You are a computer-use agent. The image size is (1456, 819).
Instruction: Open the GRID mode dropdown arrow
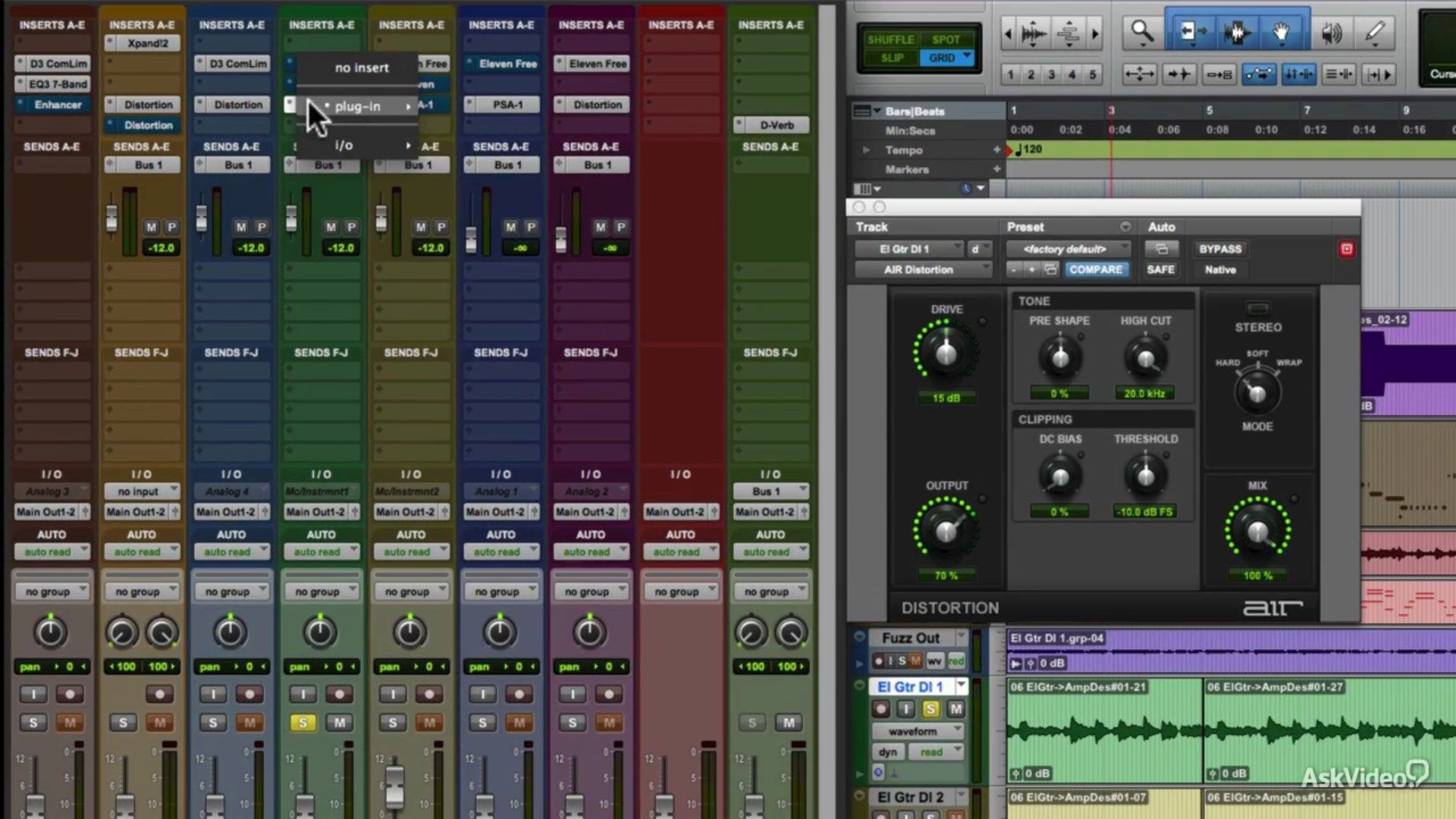[967, 57]
